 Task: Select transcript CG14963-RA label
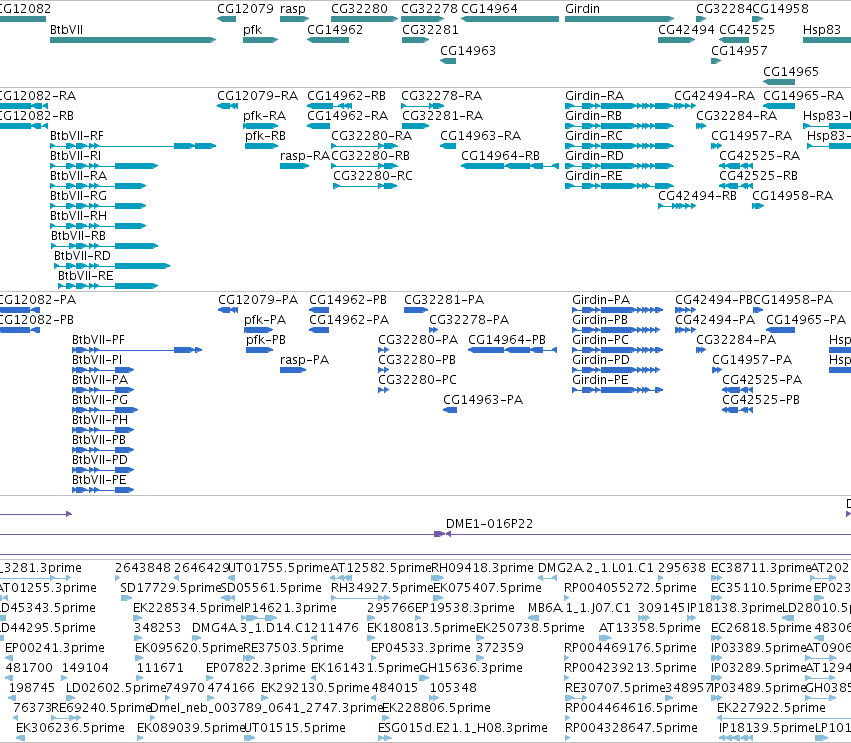(480, 136)
